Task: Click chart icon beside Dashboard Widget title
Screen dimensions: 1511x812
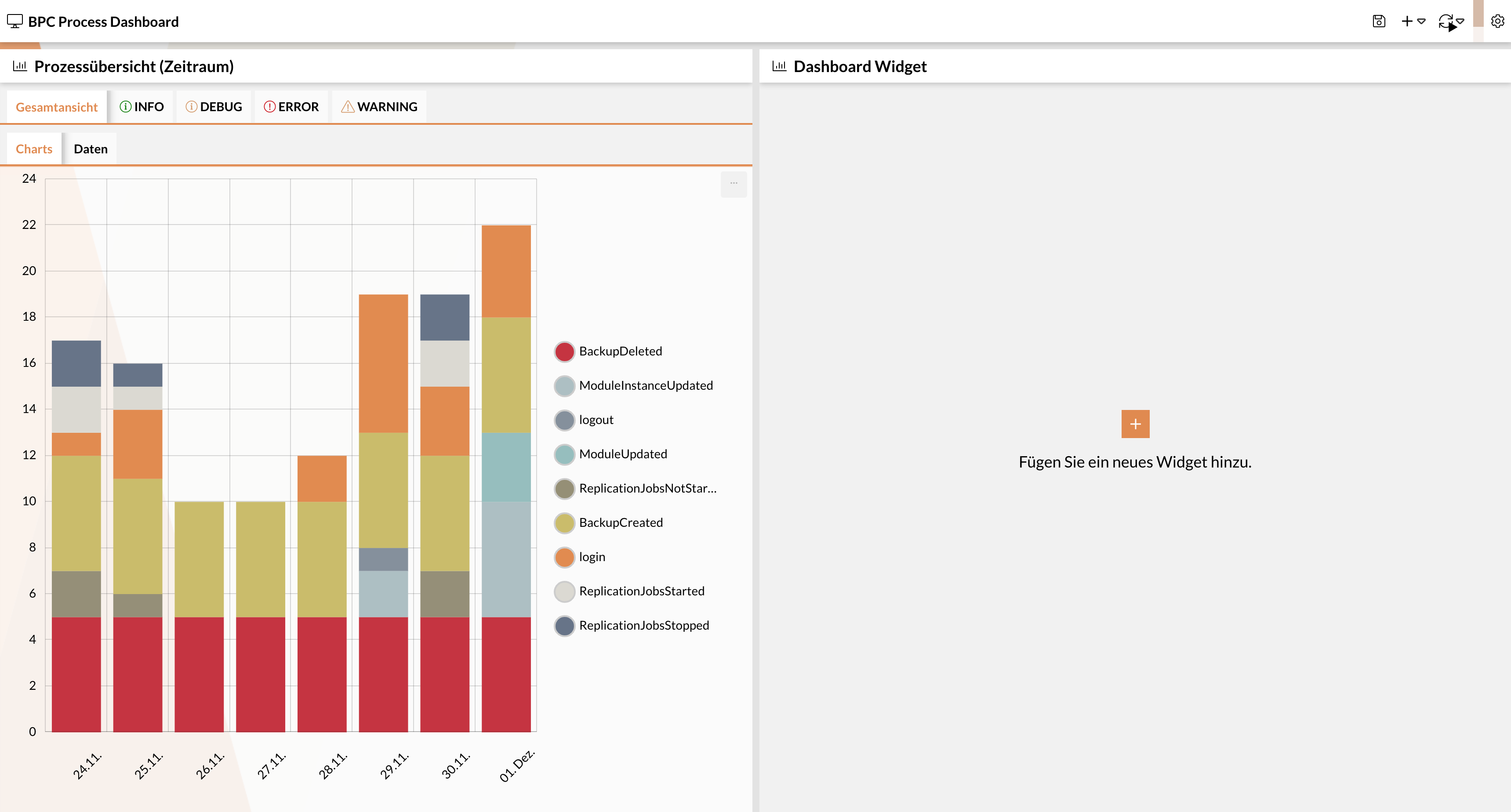Action: pyautogui.click(x=779, y=66)
